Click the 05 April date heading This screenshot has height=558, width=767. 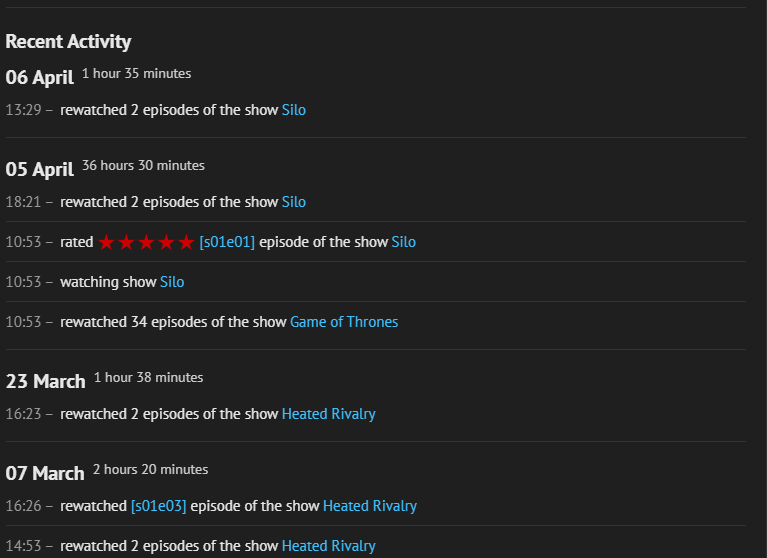click(x=40, y=170)
